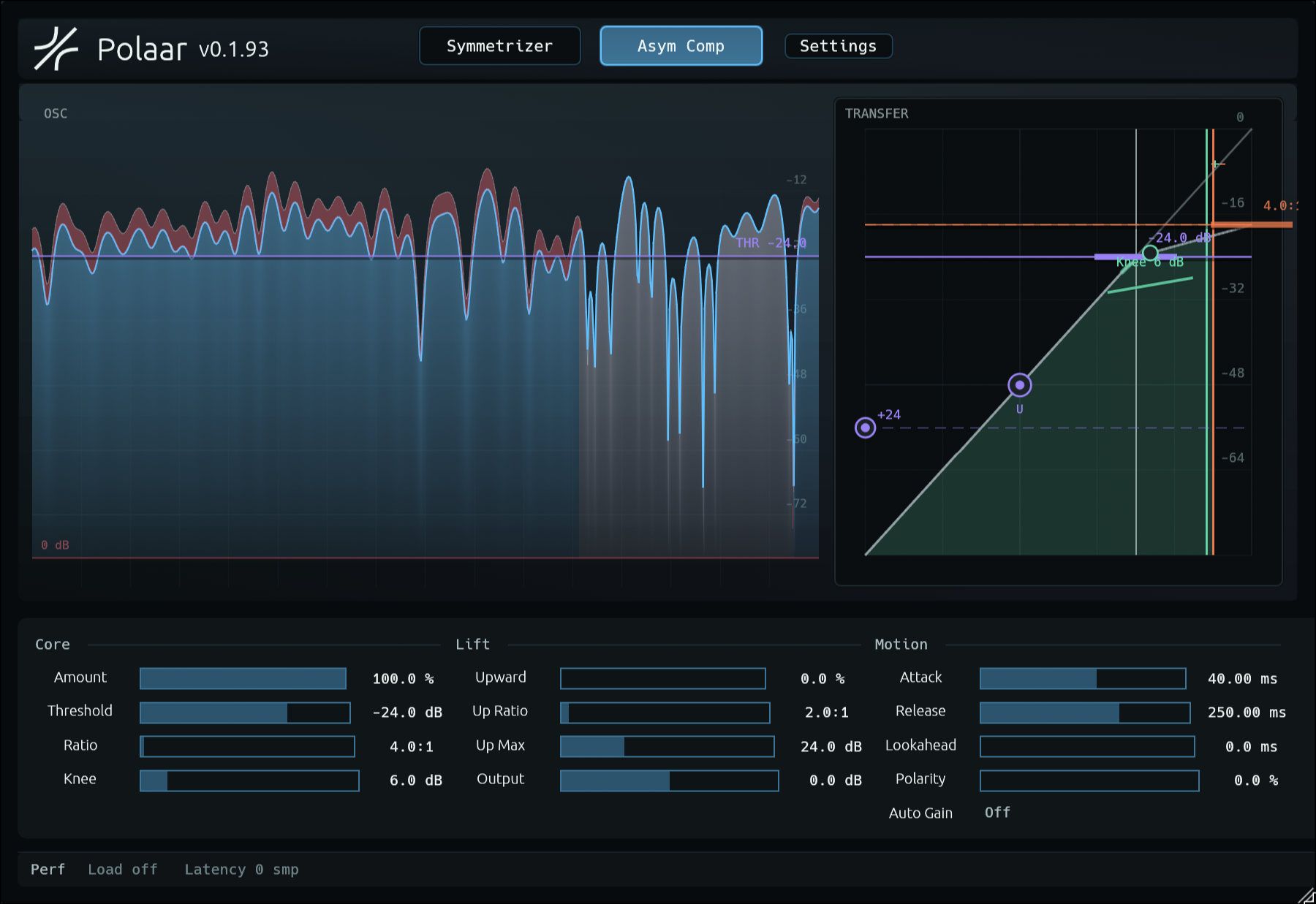Click the Up Ratio value 2.0:1
This screenshot has height=904, width=1316.
827,713
